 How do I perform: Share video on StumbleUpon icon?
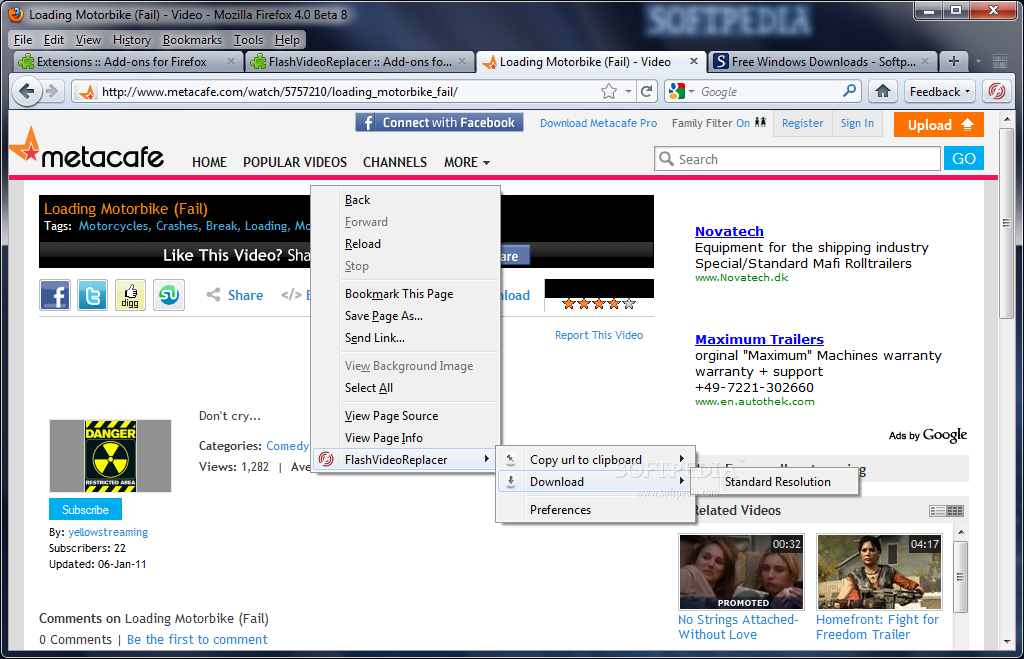(168, 295)
